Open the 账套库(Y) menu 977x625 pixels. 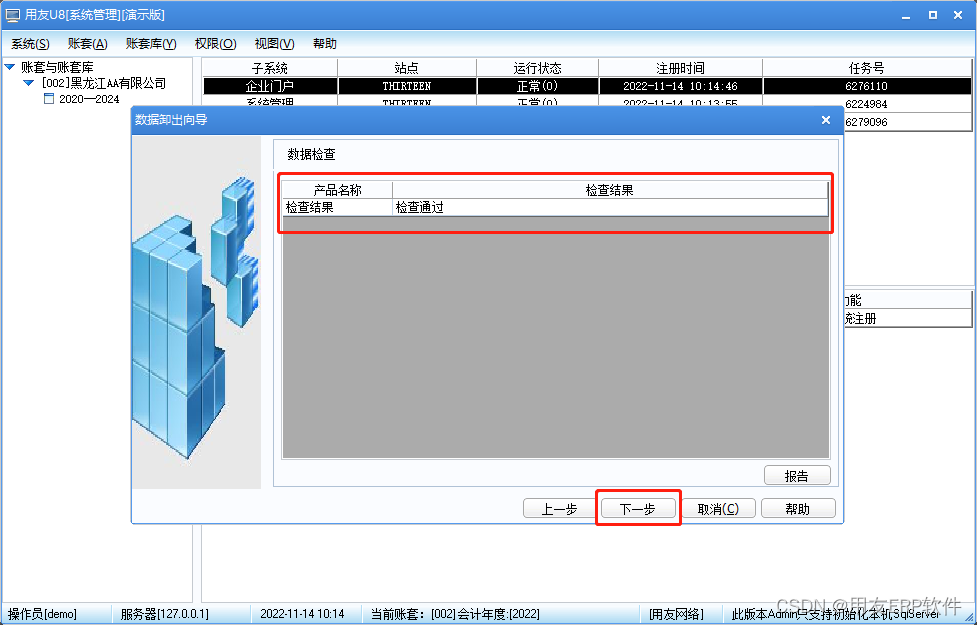(x=151, y=44)
